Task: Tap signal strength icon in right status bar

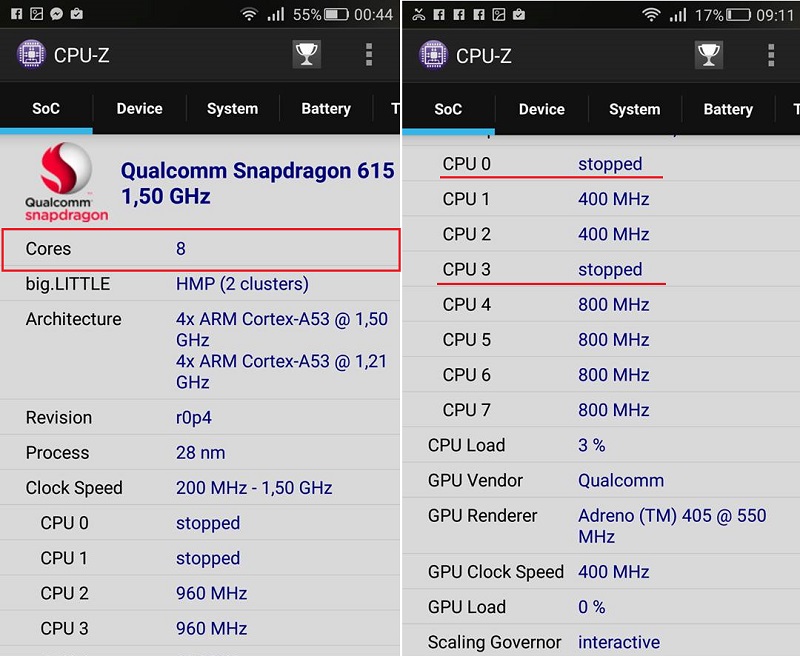Action: click(x=678, y=15)
